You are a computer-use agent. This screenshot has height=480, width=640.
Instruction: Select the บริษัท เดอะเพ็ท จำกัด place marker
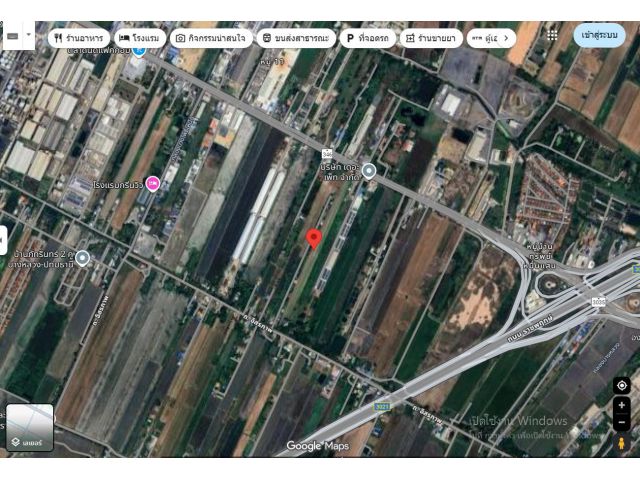[x=368, y=171]
